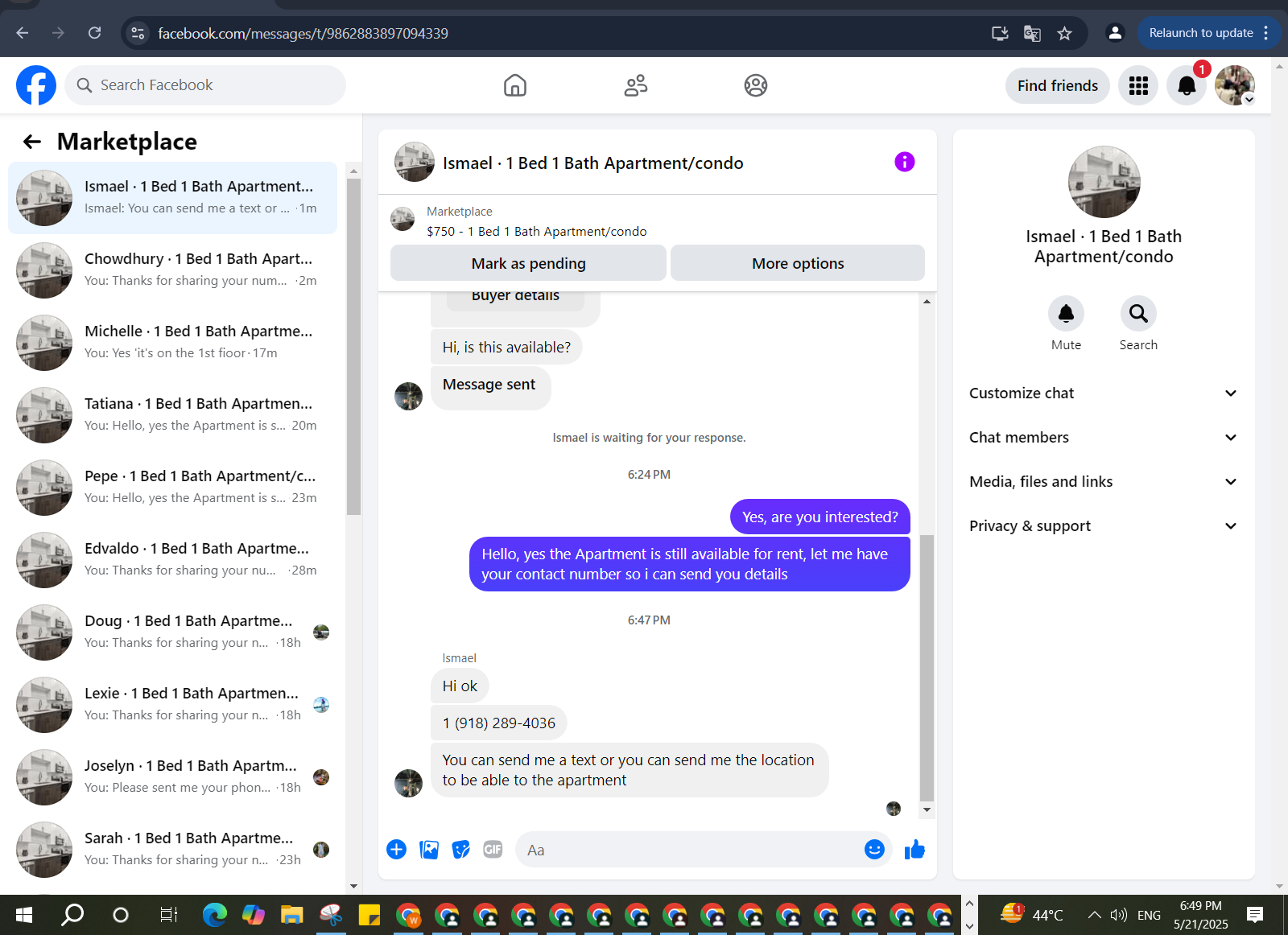This screenshot has height=935, width=1288.
Task: Go back using the Marketplace arrow
Action: (32, 142)
